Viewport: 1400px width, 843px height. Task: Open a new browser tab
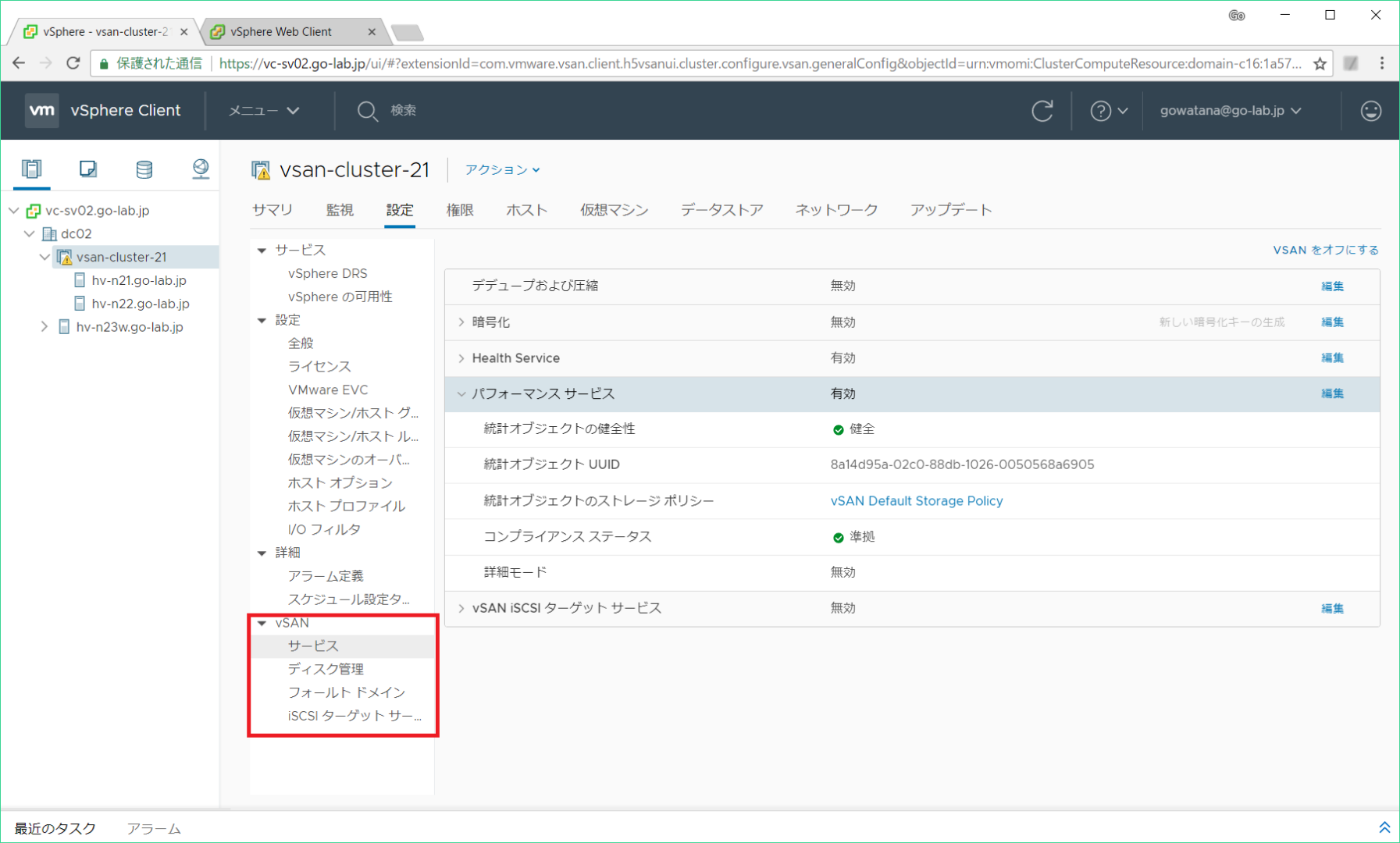tap(407, 32)
